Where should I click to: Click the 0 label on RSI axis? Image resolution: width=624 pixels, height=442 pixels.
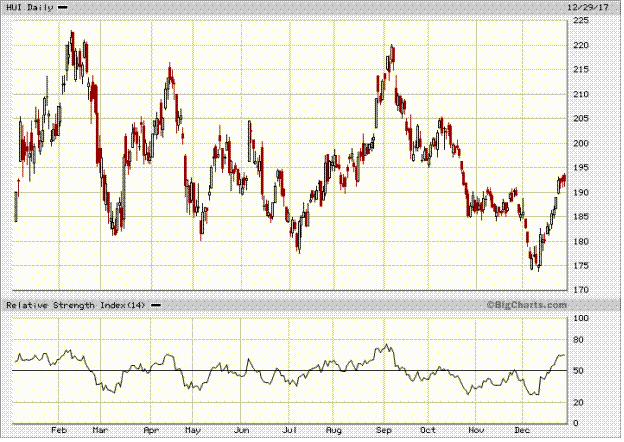point(575,423)
